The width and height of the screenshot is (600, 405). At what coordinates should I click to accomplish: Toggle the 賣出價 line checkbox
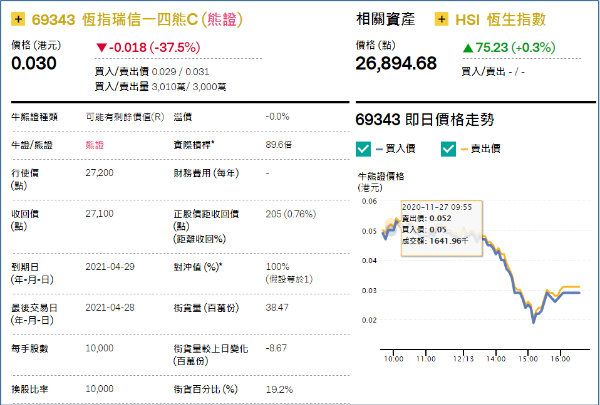click(448, 149)
